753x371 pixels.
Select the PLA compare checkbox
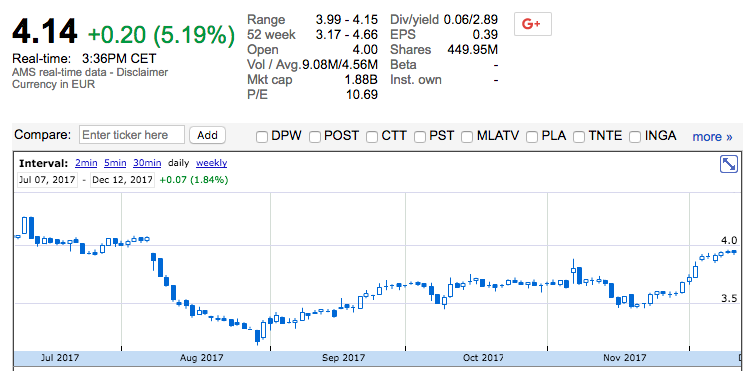pyautogui.click(x=532, y=137)
